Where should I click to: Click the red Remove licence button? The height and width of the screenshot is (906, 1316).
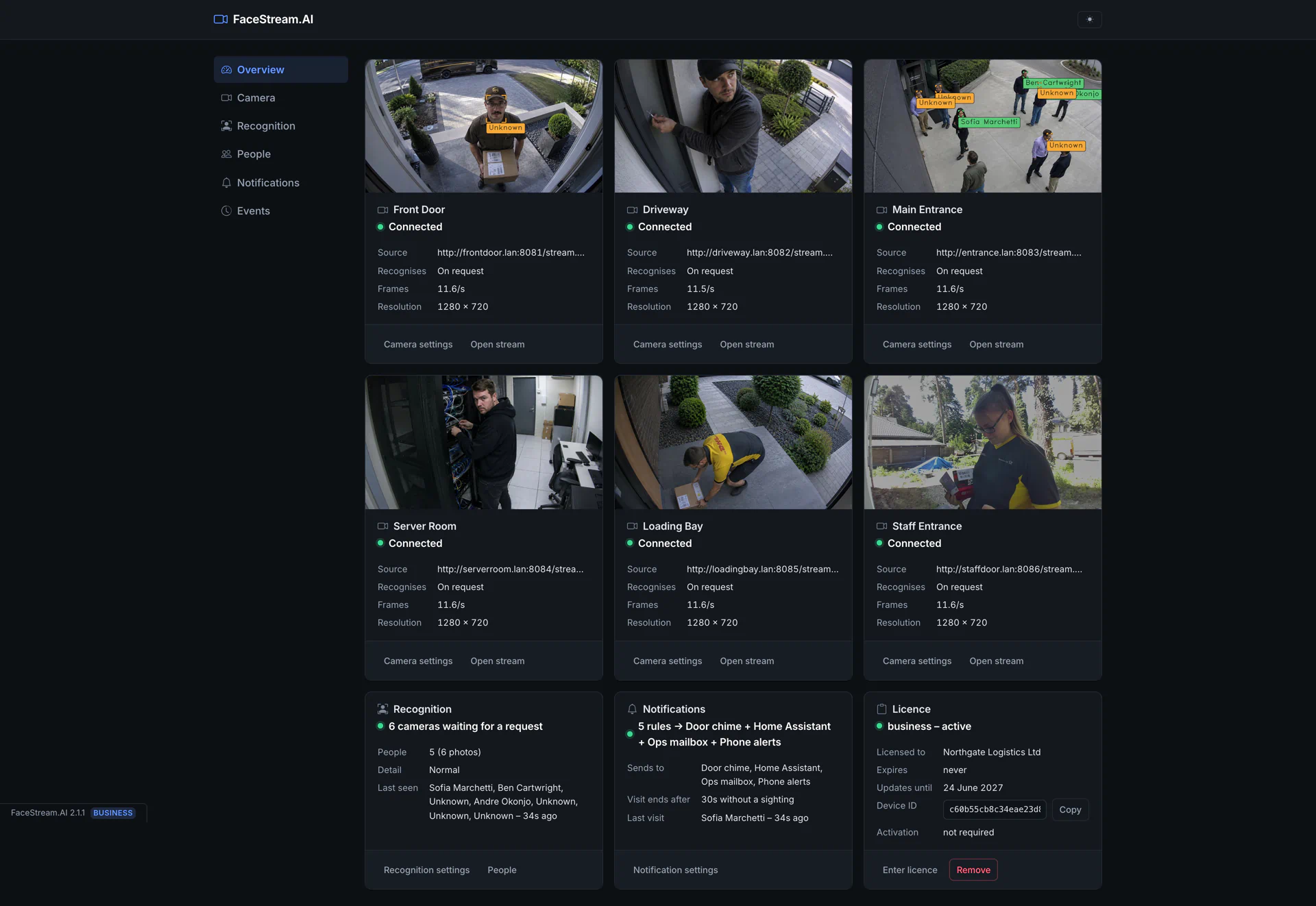tap(973, 870)
